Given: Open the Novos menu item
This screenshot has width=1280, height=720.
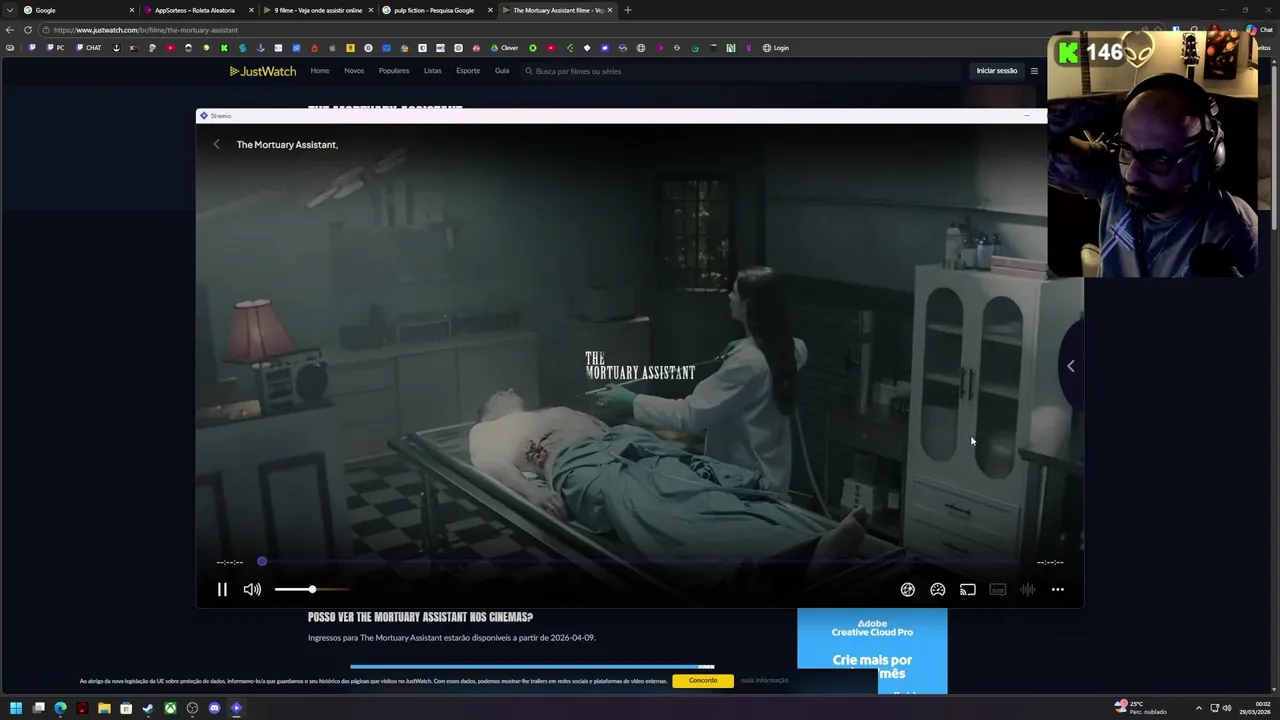Looking at the screenshot, I should (354, 71).
